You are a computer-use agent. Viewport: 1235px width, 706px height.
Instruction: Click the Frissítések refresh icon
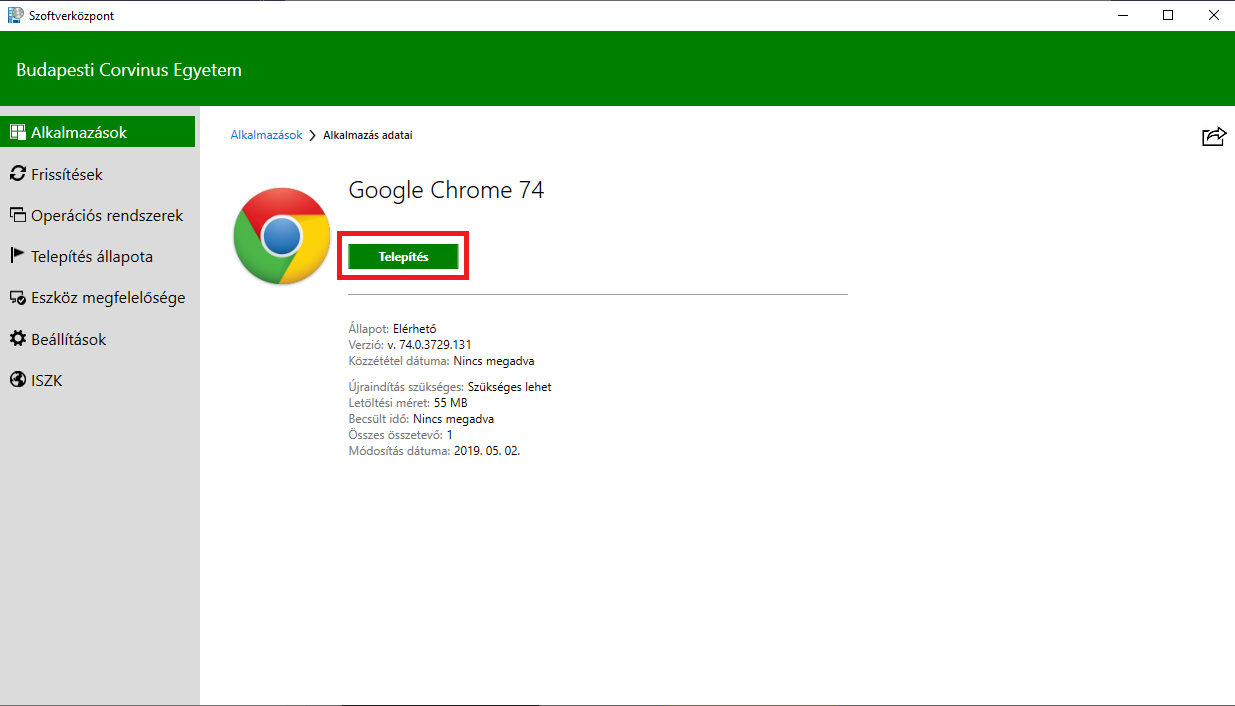[x=17, y=174]
